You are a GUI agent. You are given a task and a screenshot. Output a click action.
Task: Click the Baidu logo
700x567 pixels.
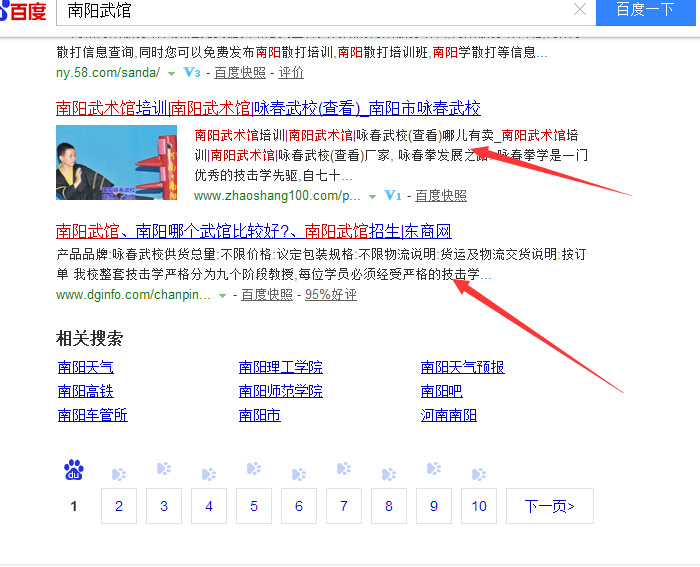24,11
